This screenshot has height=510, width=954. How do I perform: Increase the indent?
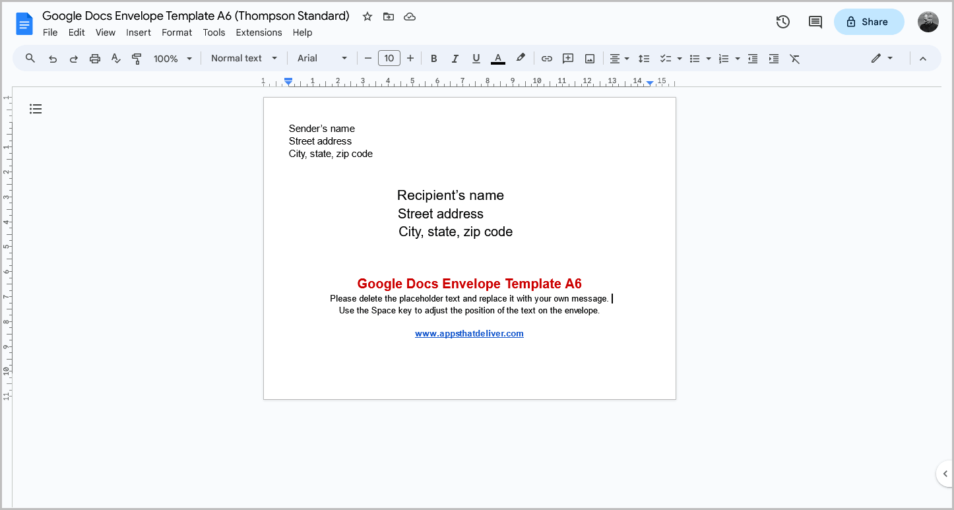(773, 58)
